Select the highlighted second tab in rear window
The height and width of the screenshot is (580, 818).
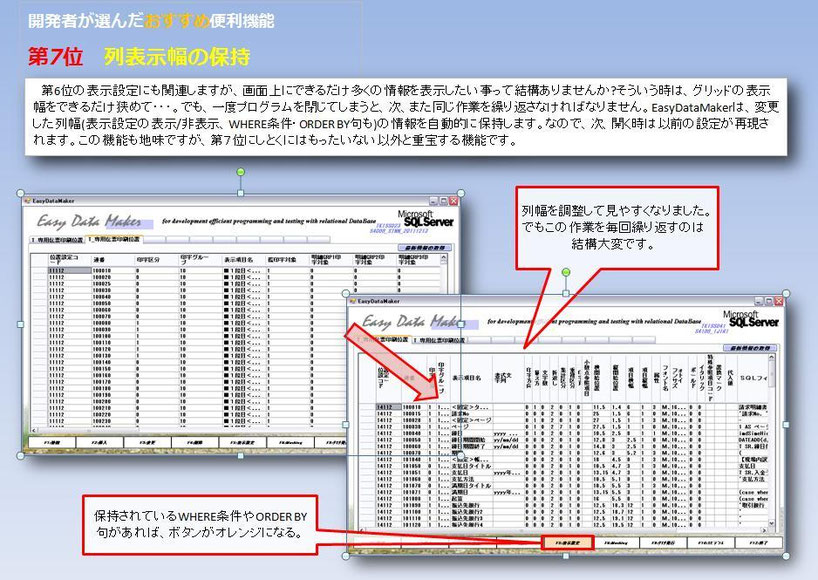click(114, 239)
